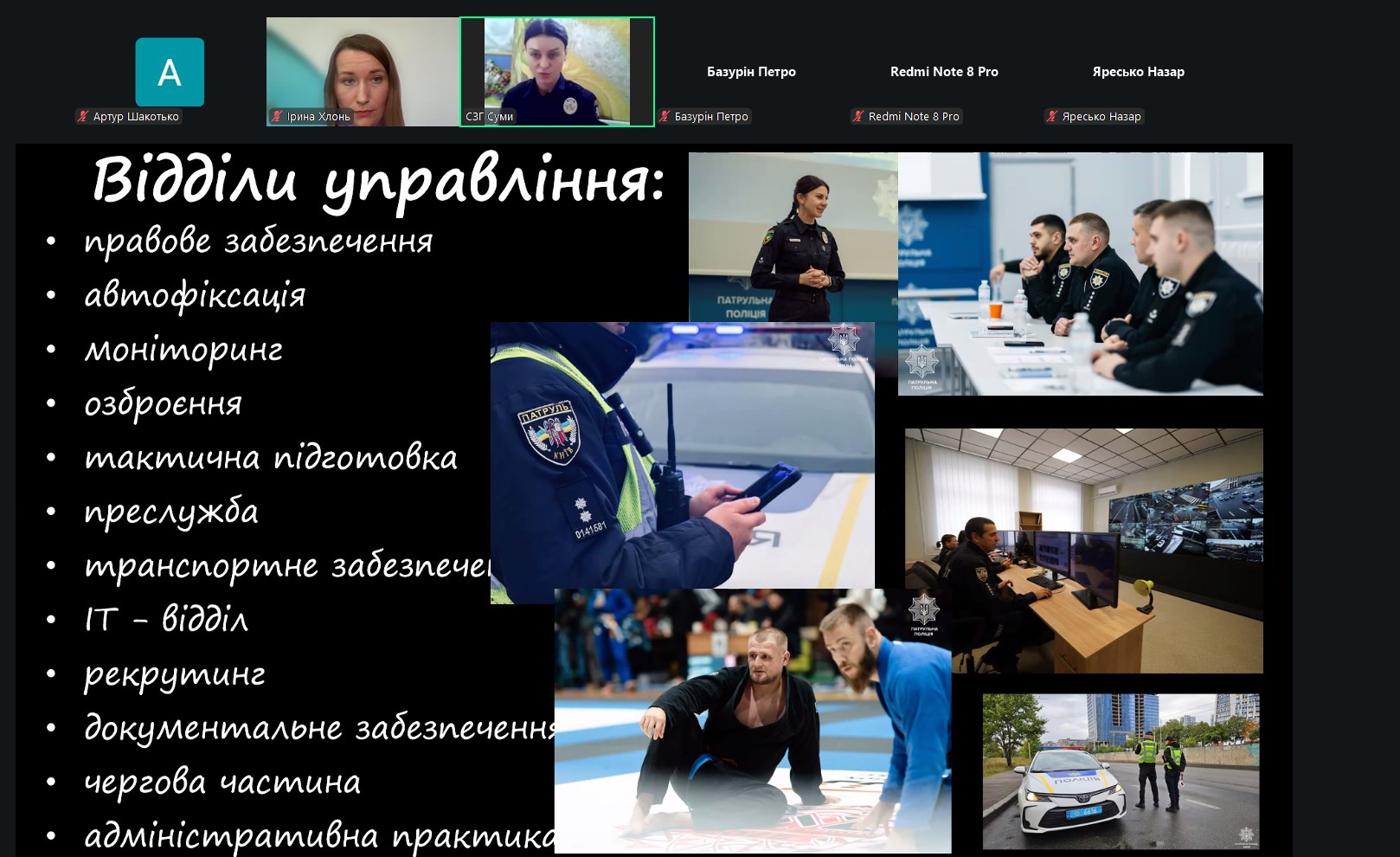This screenshot has height=857, width=1400.
Task: Click photo of officers seated at conference table
Action: [1080, 274]
